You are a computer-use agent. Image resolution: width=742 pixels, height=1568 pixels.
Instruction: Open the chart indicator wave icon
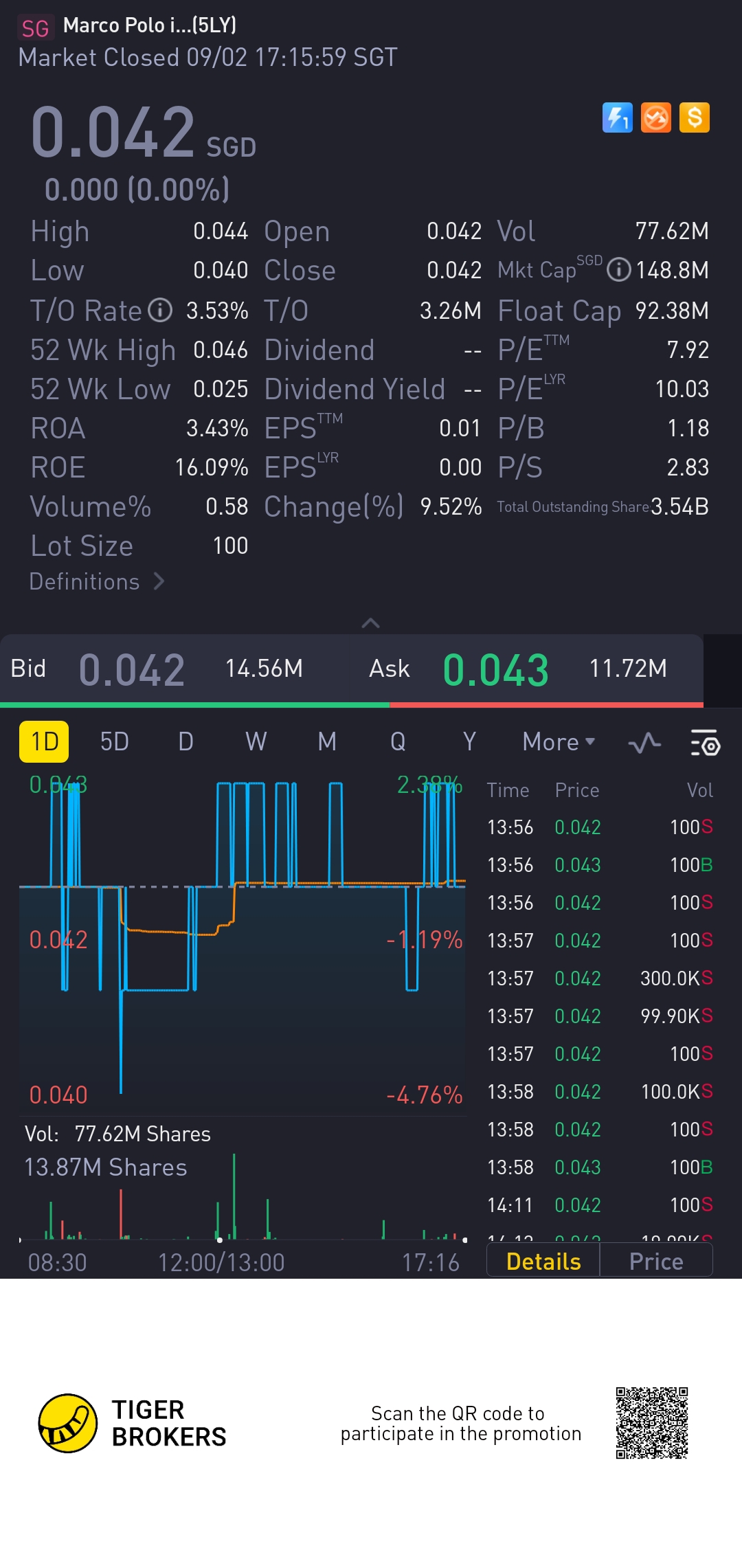644,743
